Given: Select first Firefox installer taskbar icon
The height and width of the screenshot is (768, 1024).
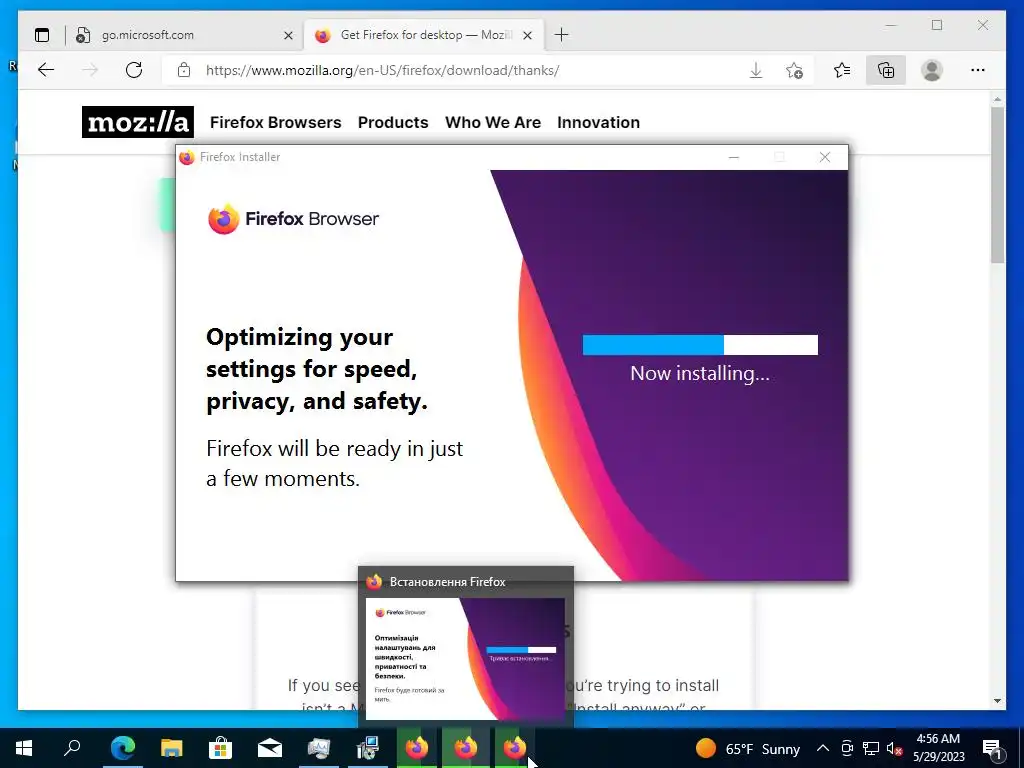Looking at the screenshot, I should click(417, 748).
